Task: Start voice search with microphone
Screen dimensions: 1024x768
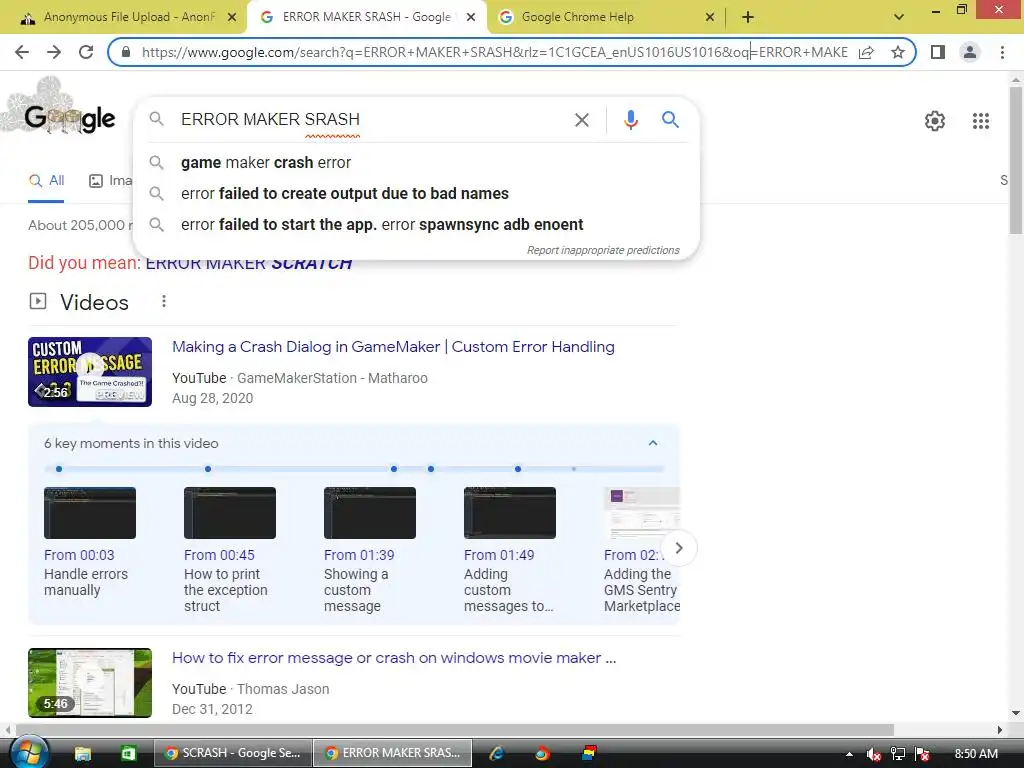Action: coord(630,120)
